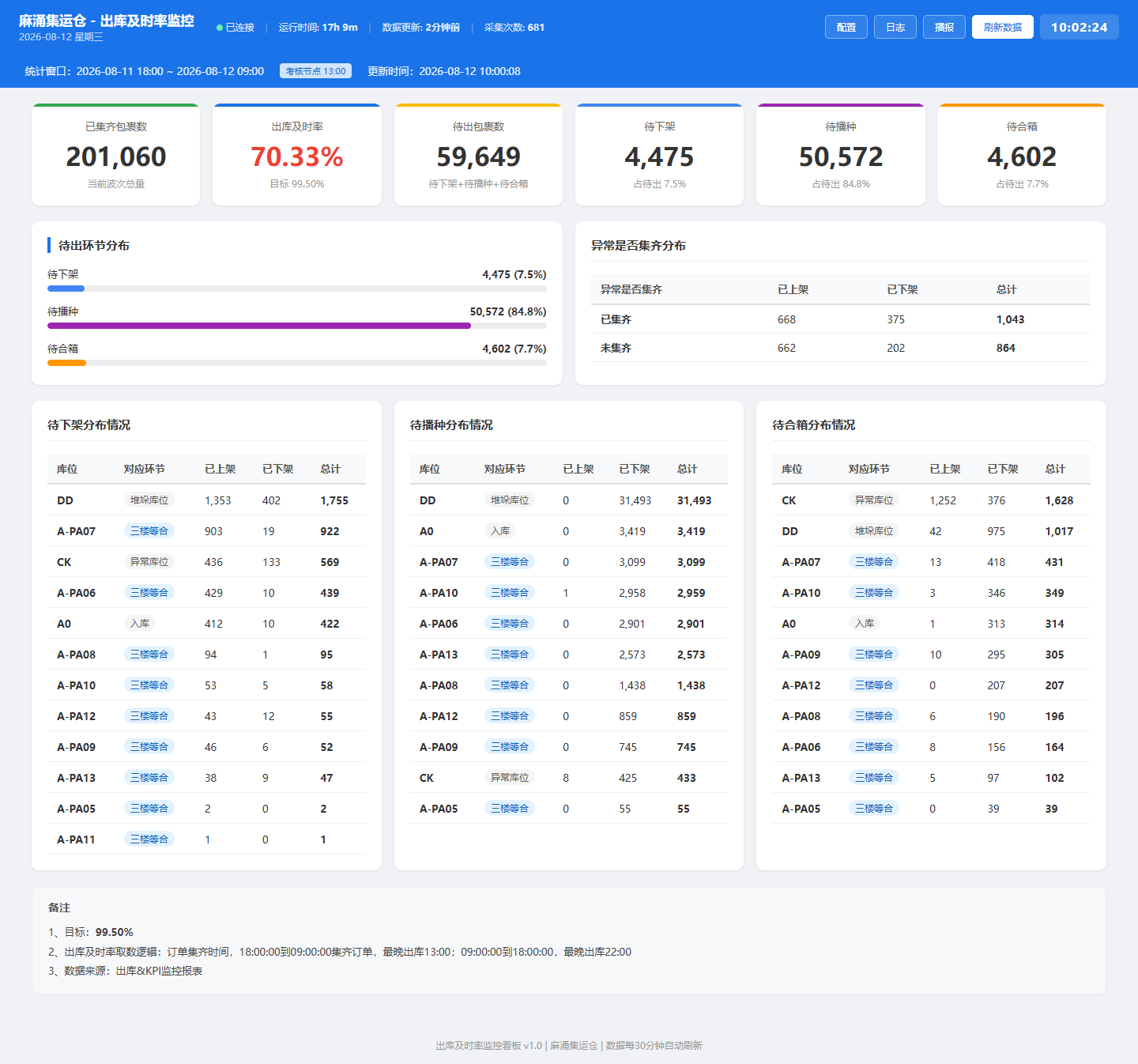Open the 配置 settings button
Viewport: 1138px width, 1064px height.
(x=846, y=27)
